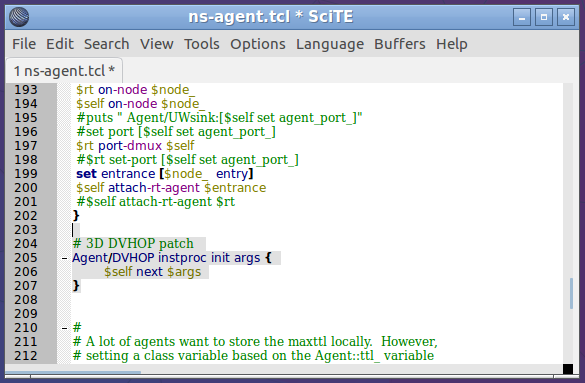The height and width of the screenshot is (383, 585).
Task: Close the SciTE window
Action: pyautogui.click(x=566, y=18)
